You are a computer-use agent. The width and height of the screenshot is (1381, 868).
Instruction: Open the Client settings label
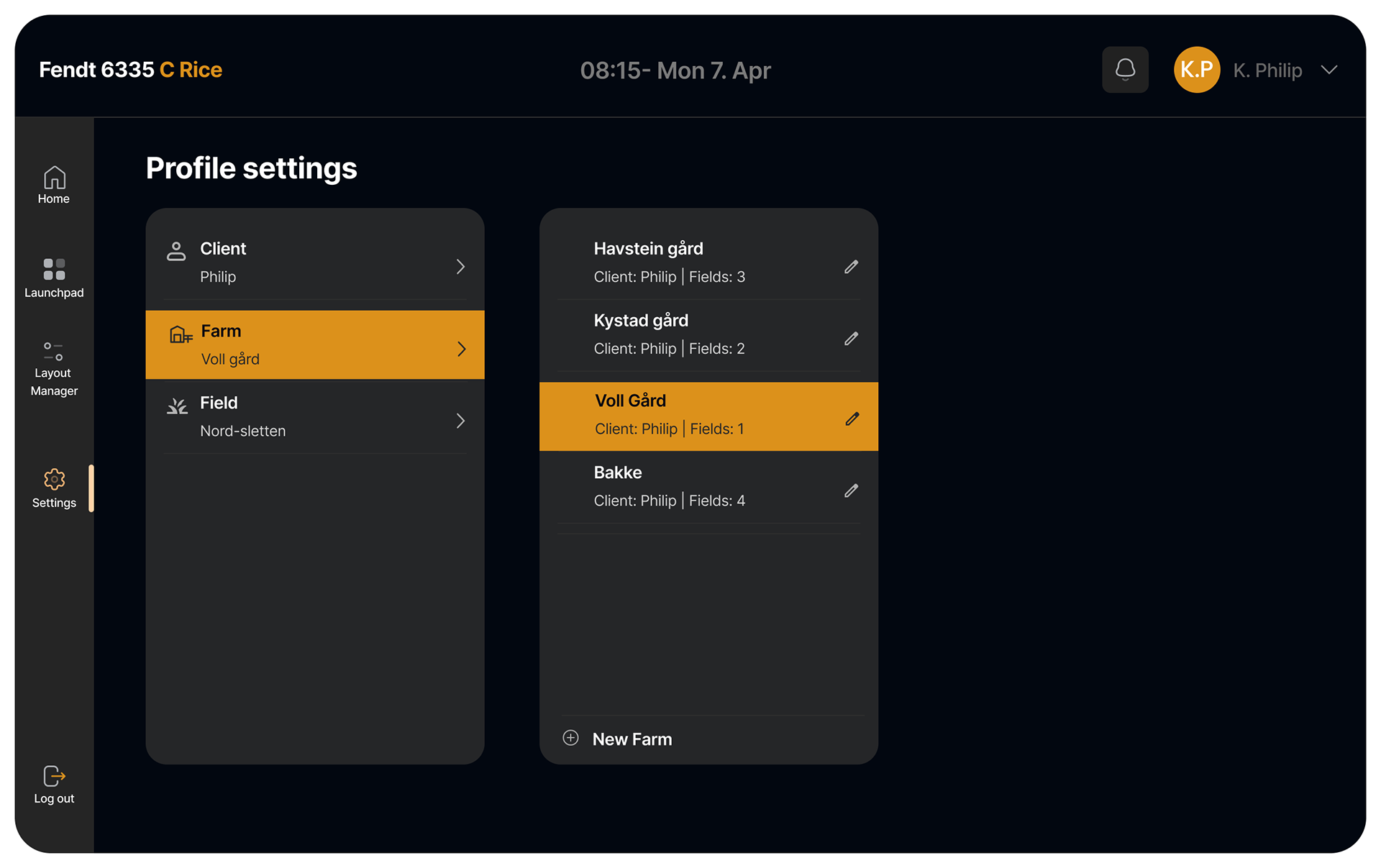(223, 249)
